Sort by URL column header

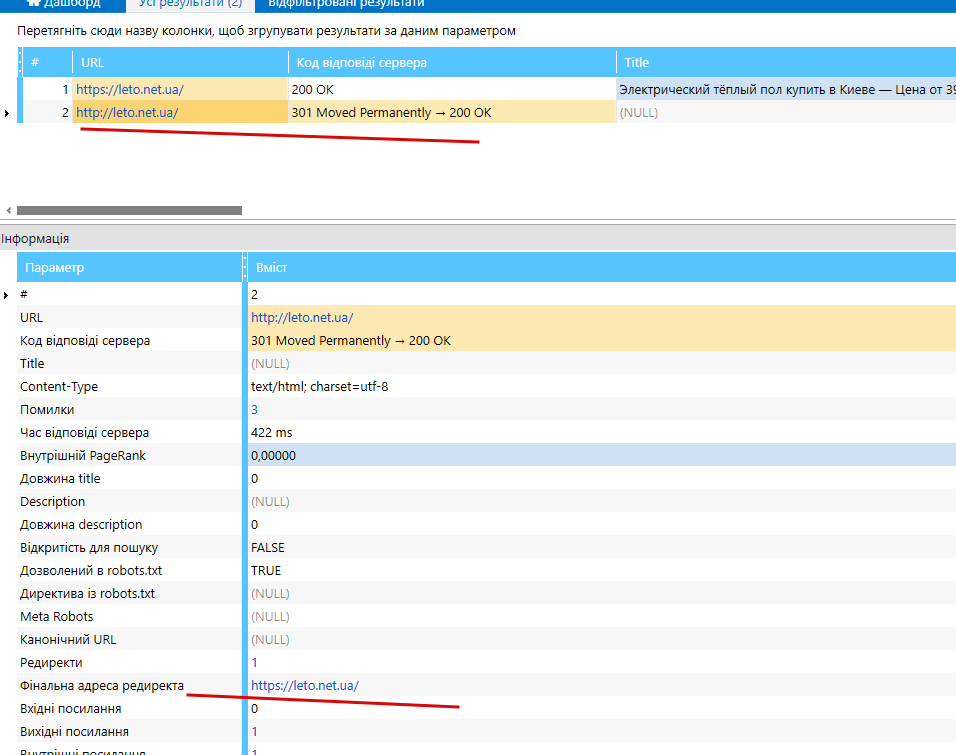tap(180, 62)
